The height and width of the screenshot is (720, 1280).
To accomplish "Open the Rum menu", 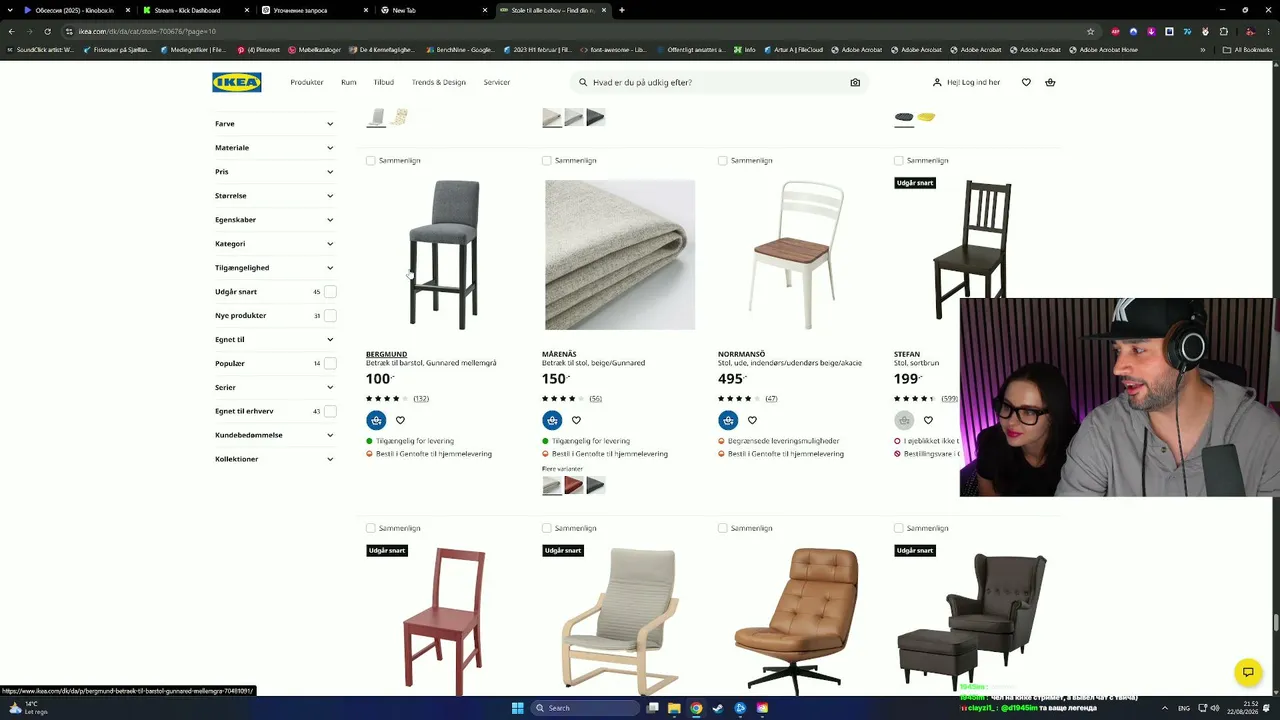I will coord(348,82).
